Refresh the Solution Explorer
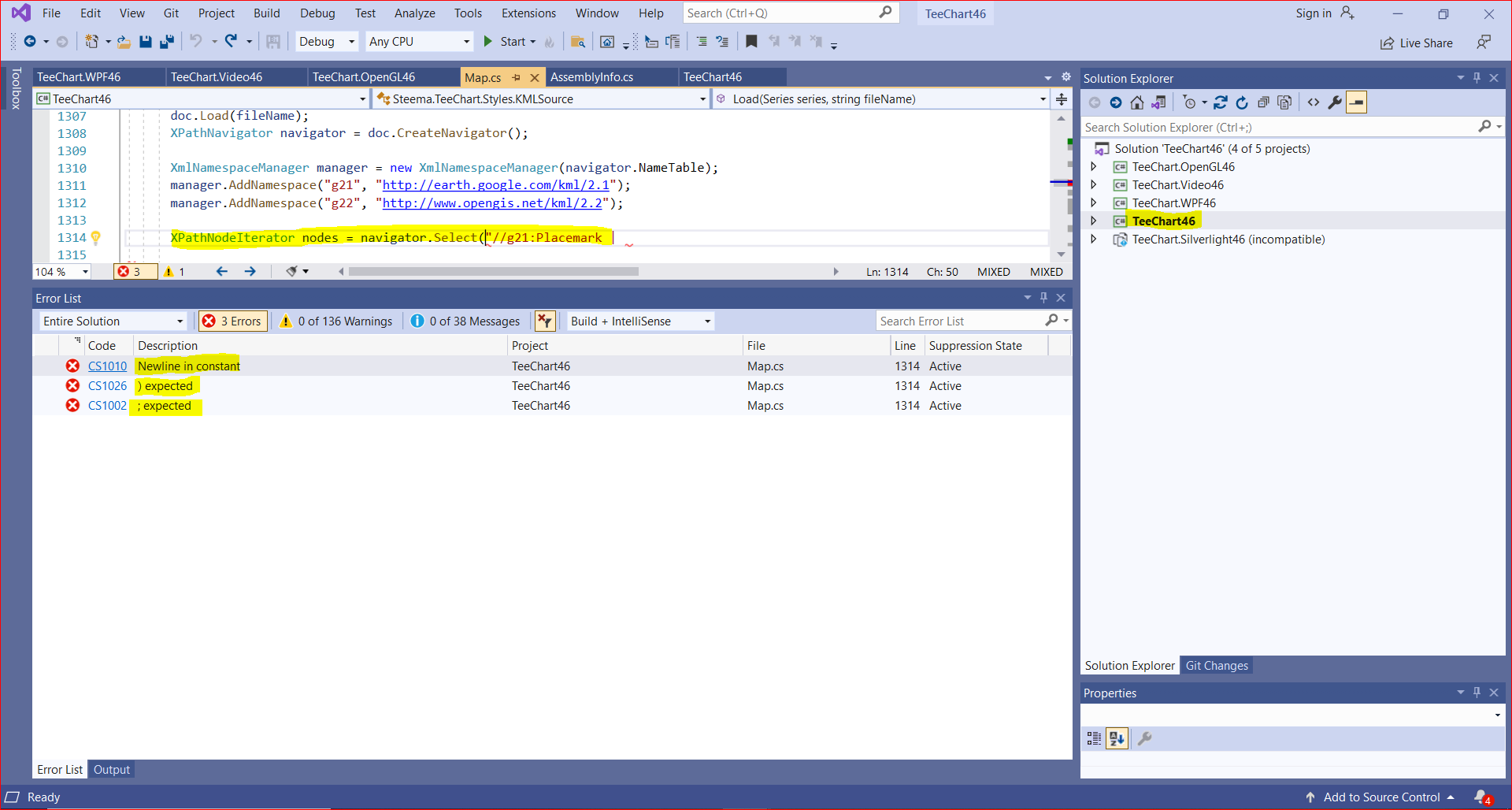This screenshot has height=810, width=1512. [1242, 102]
